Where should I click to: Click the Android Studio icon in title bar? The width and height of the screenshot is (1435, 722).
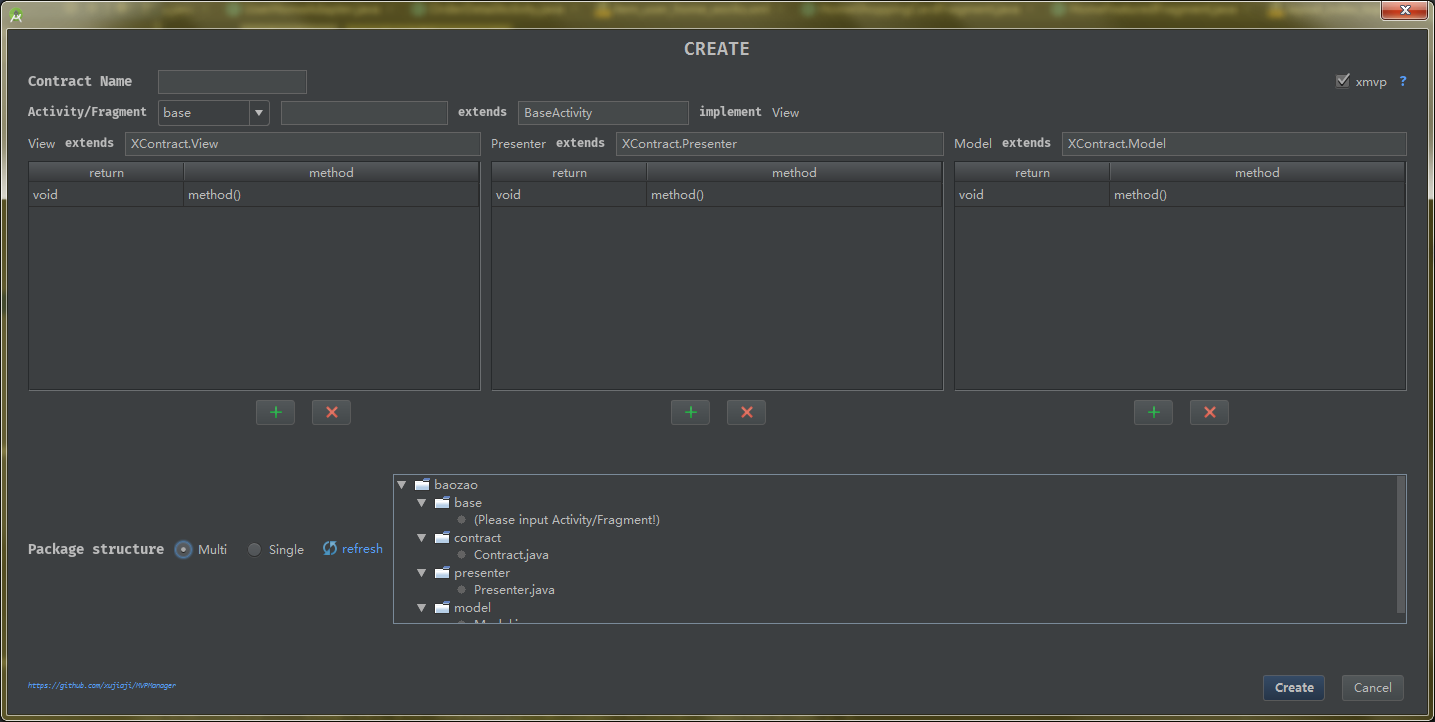tap(16, 14)
